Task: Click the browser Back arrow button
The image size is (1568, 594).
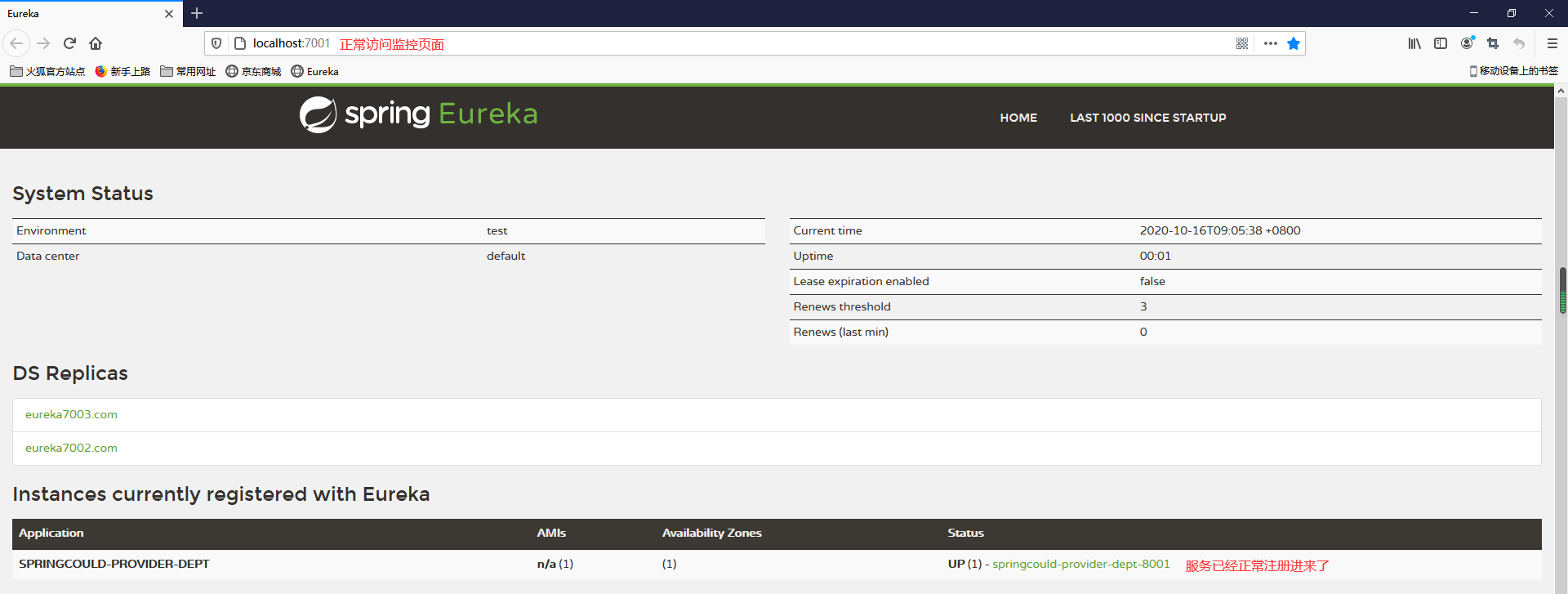Action: click(x=16, y=43)
